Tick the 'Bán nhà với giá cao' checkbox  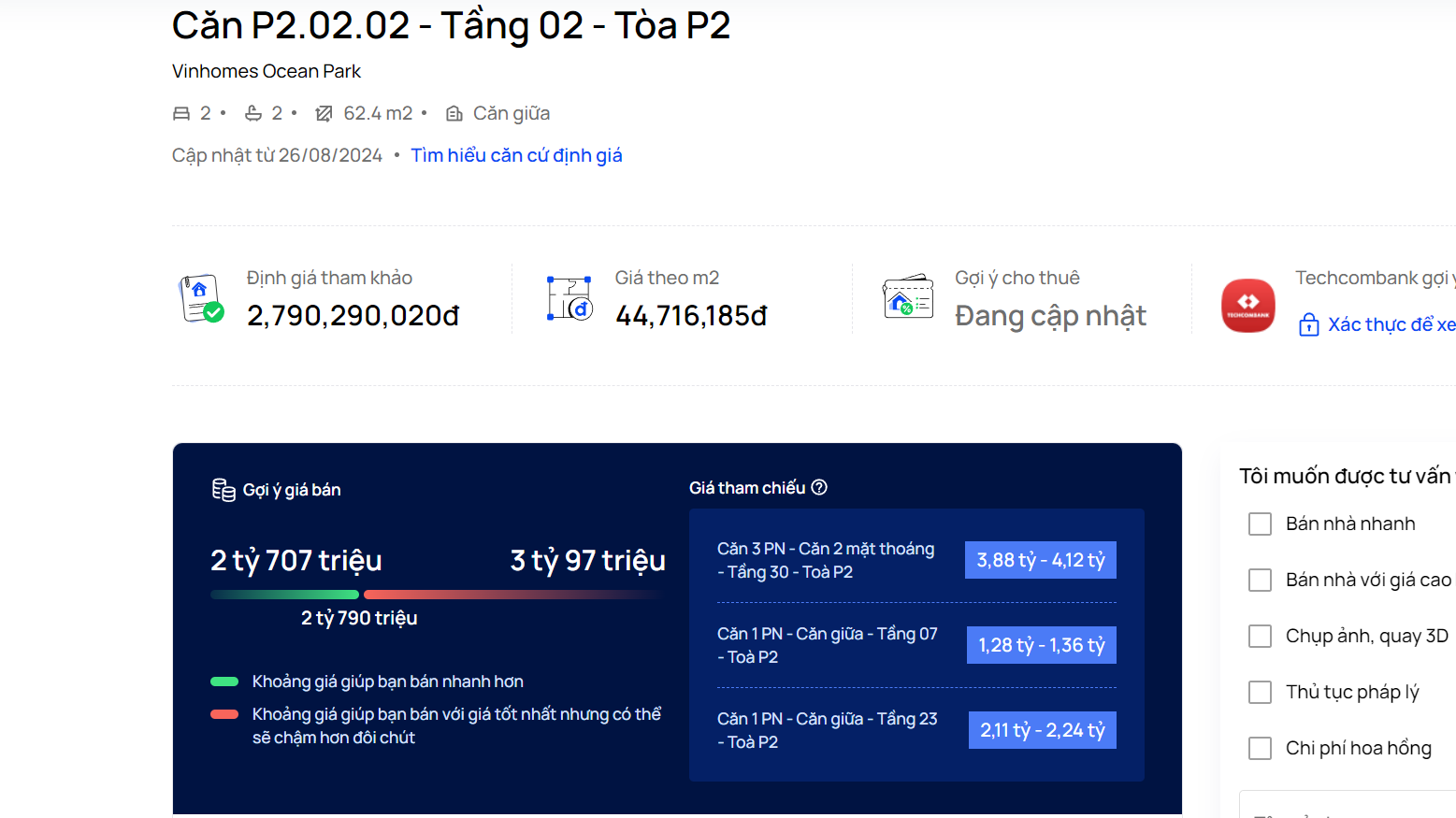1260,580
